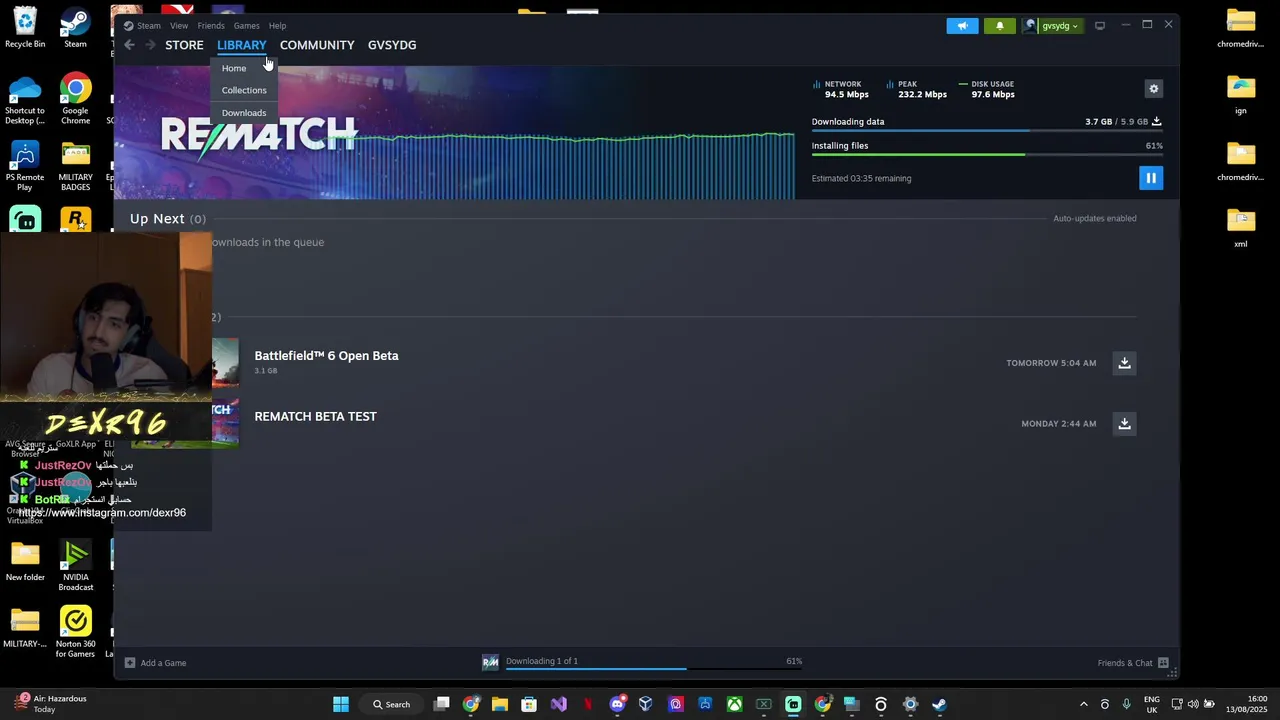Select Downloads from Library submenu
The height and width of the screenshot is (720, 1280).
point(244,113)
